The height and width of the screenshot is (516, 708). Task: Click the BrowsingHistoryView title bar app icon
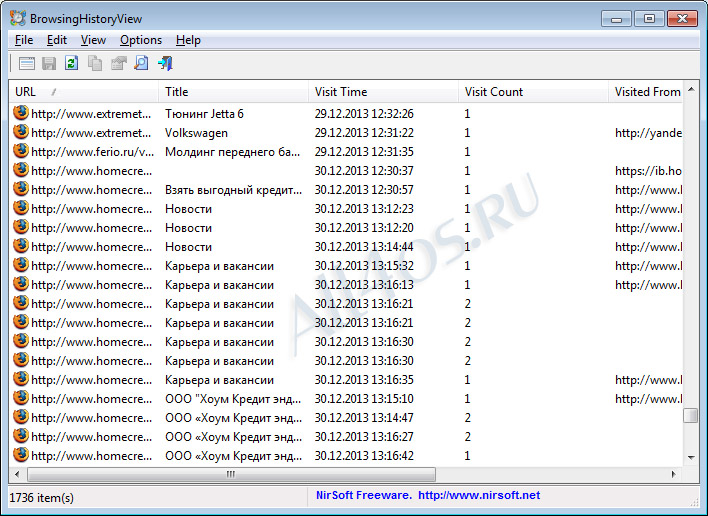coord(18,18)
